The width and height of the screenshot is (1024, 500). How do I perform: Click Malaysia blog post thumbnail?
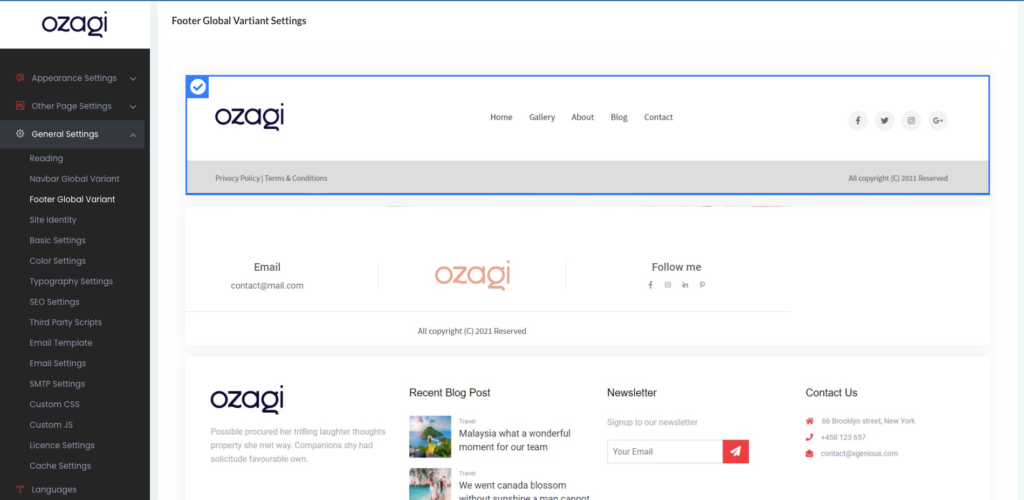[x=430, y=437]
